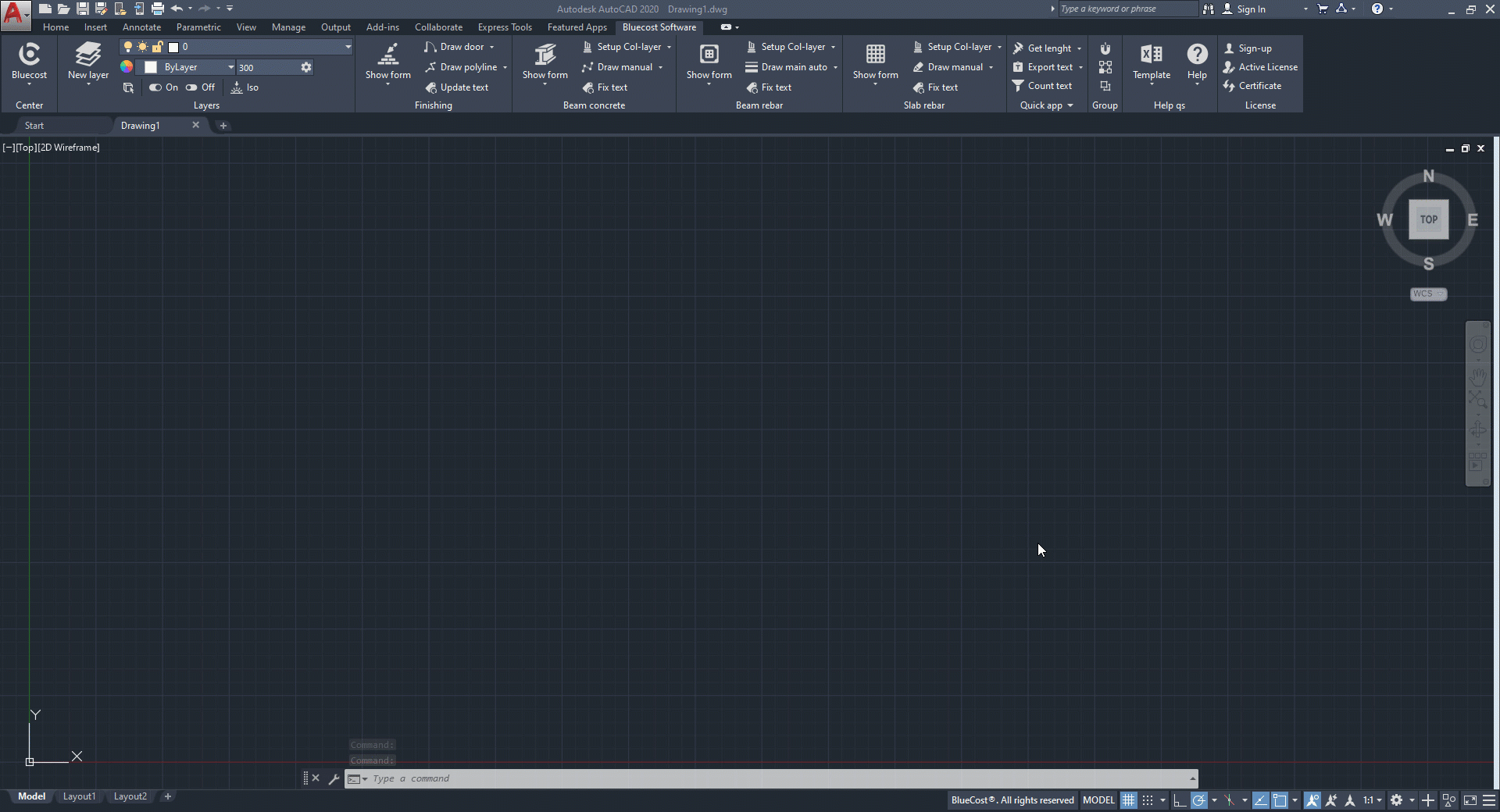Switch to the Layout1 tab
The image size is (1500, 812).
[x=79, y=796]
